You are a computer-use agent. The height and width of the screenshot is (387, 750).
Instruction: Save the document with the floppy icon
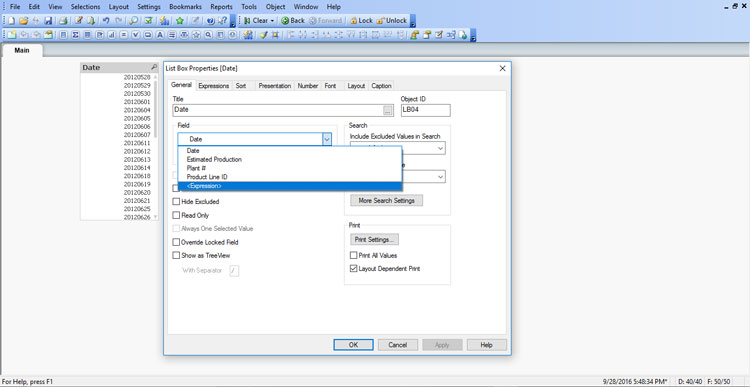48,21
